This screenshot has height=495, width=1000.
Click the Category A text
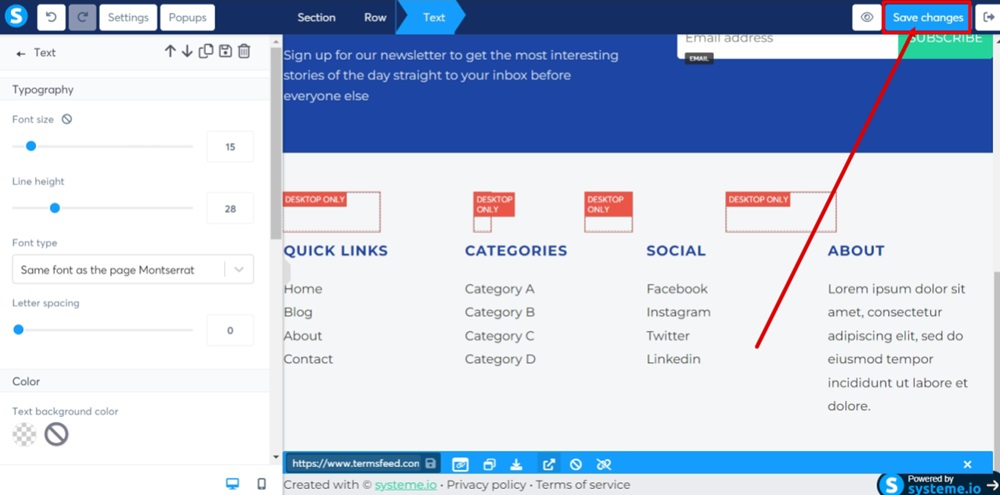[499, 289]
